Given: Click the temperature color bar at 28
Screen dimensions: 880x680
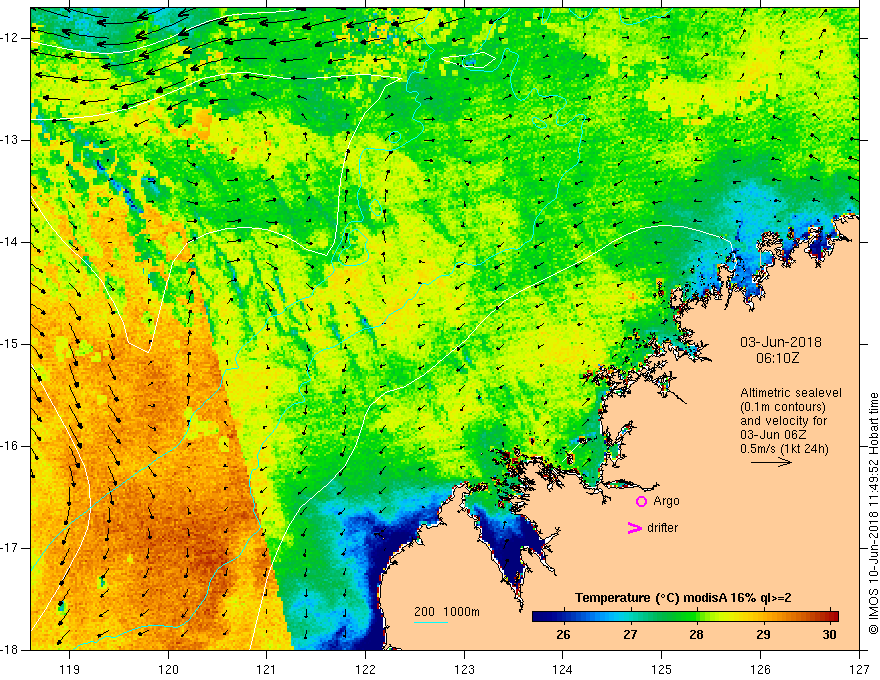Looking at the screenshot, I should [x=696, y=617].
